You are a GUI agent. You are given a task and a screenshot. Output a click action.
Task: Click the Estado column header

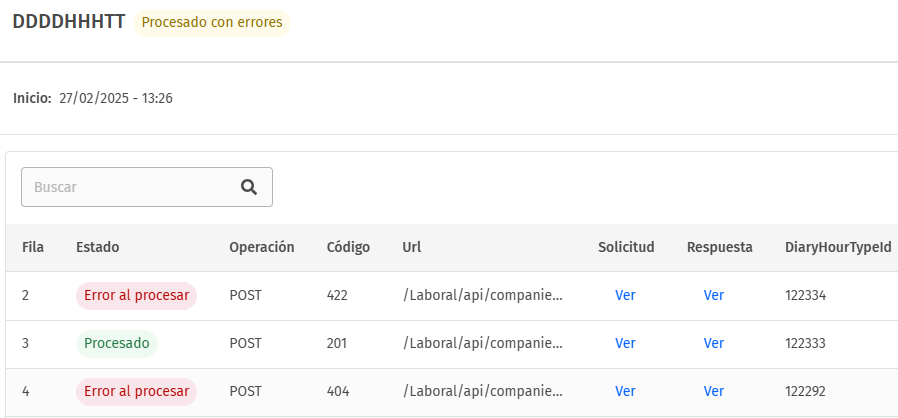click(98, 247)
